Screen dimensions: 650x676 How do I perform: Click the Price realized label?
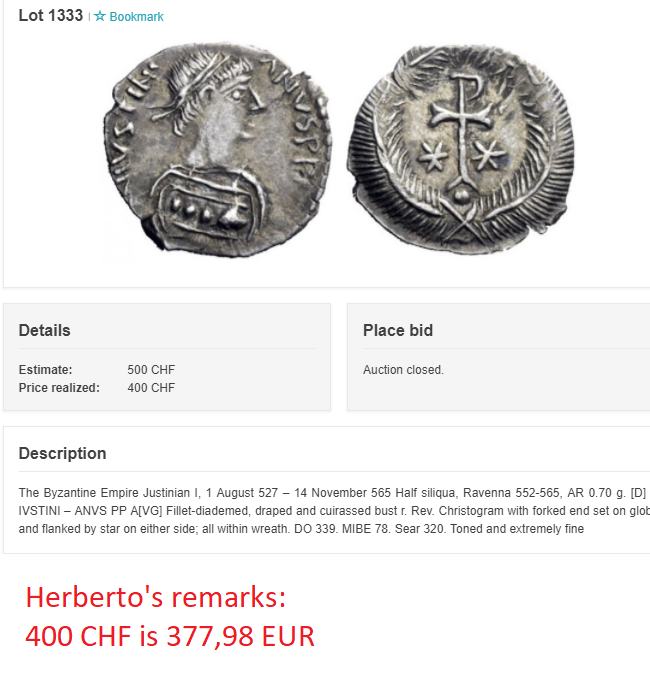click(59, 388)
